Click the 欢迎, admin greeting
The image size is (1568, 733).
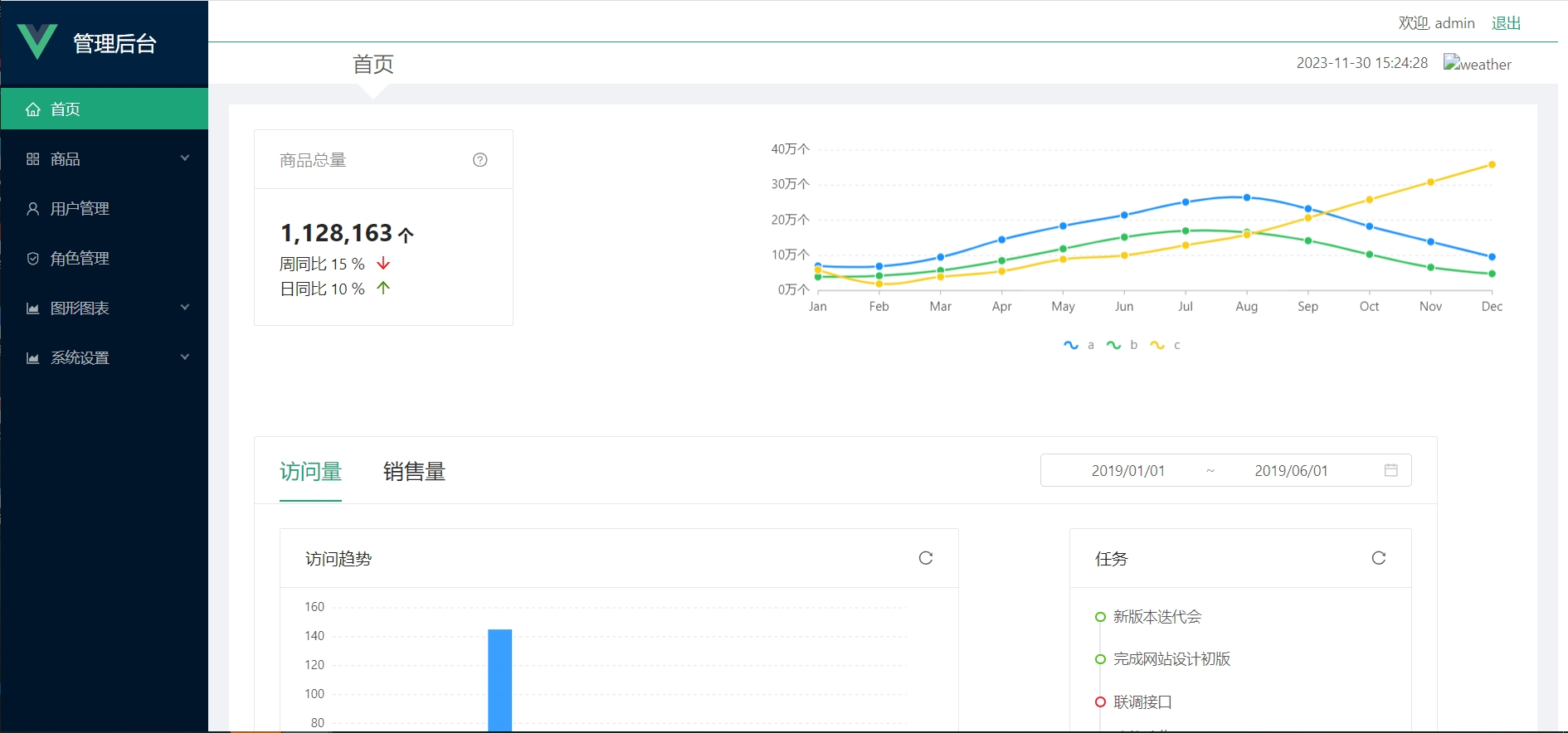tap(1437, 23)
